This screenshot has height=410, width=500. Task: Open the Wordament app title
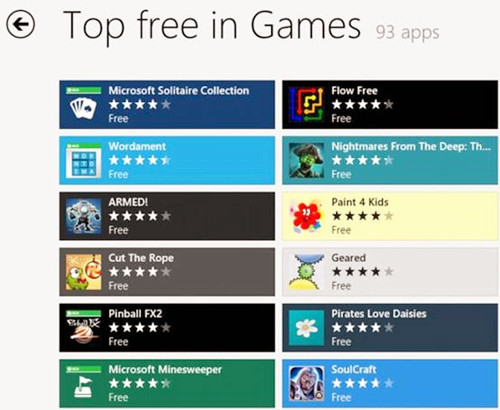pos(137,146)
